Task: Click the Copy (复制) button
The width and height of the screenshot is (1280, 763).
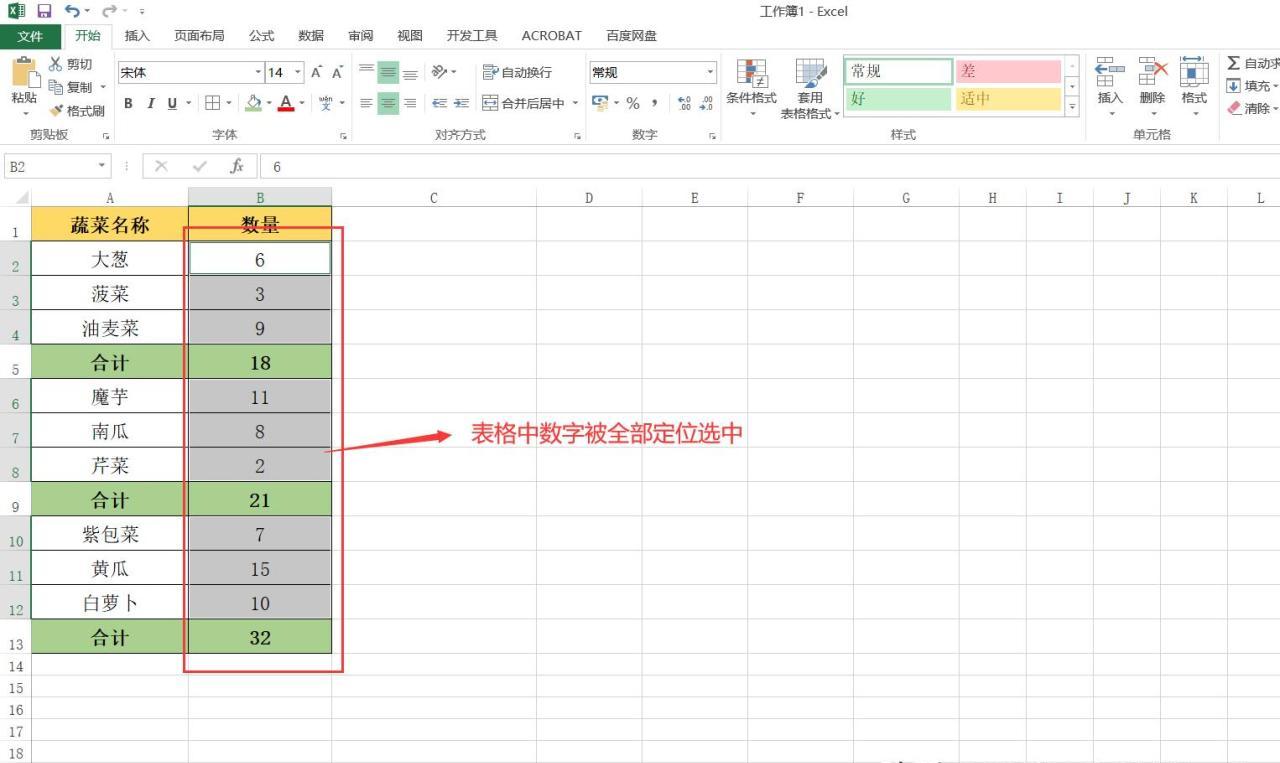Action: click(72, 87)
